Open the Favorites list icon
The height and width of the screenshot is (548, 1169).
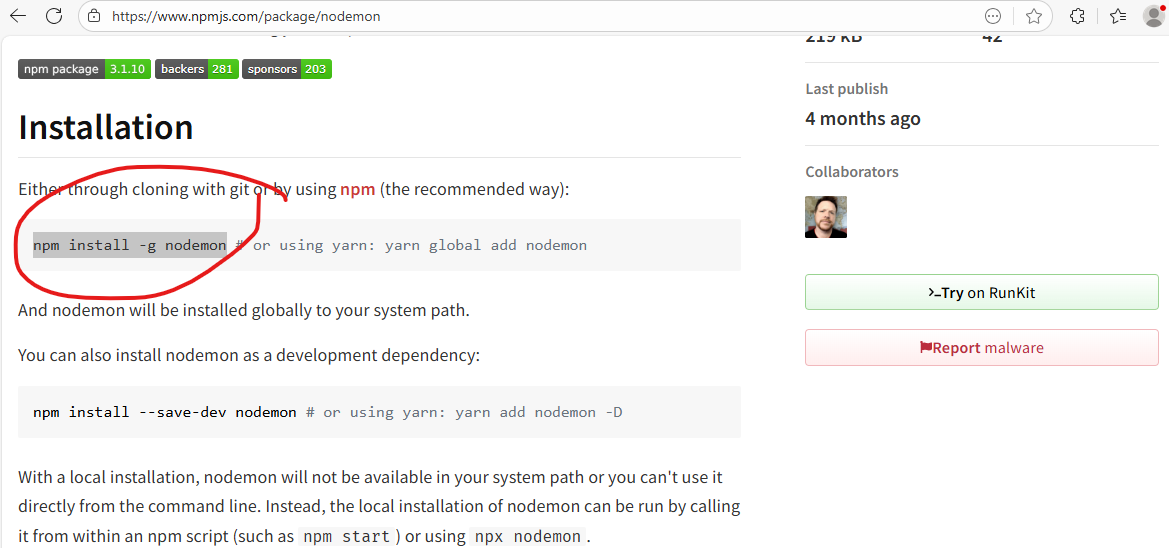1118,16
